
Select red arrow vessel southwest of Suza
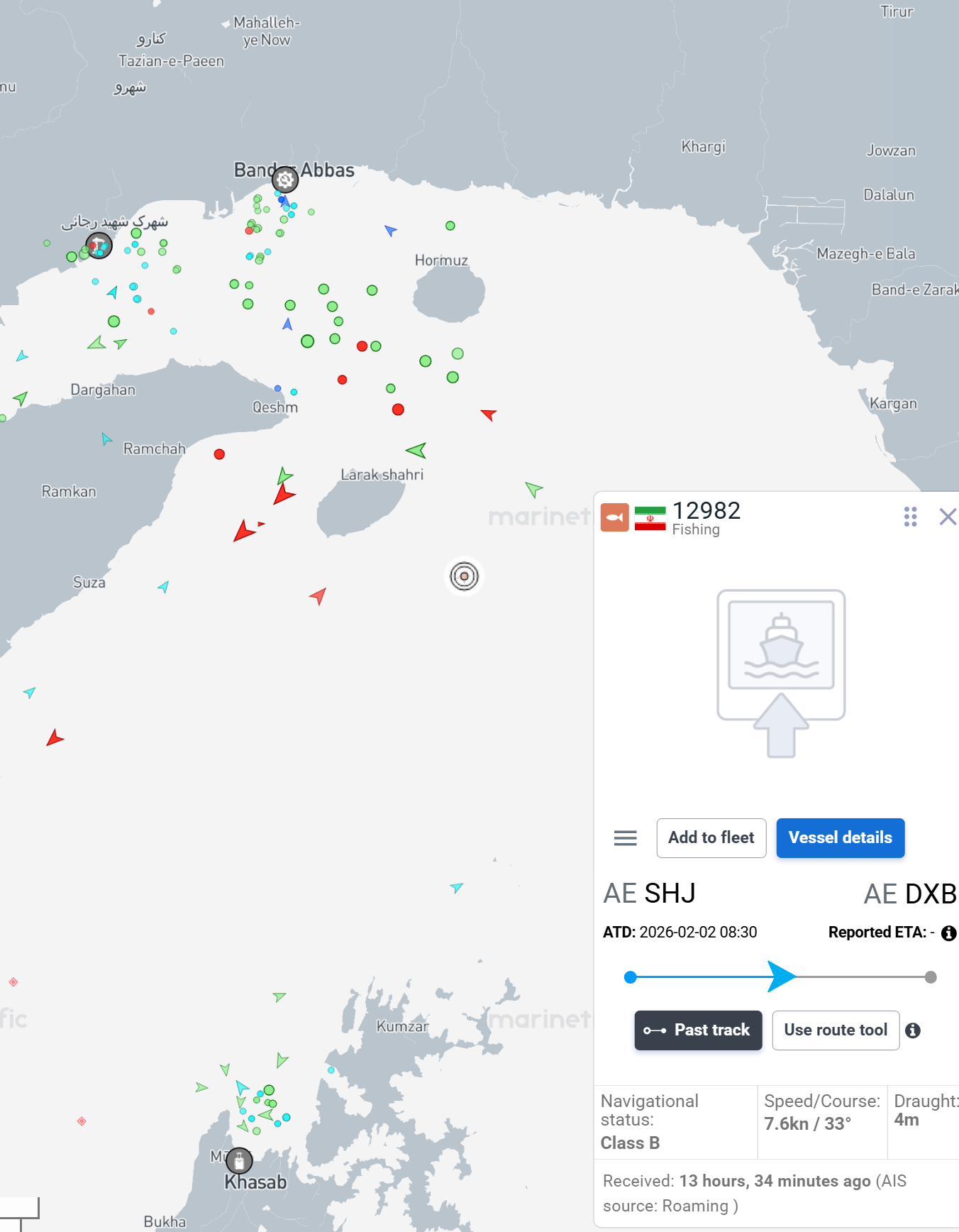54,738
